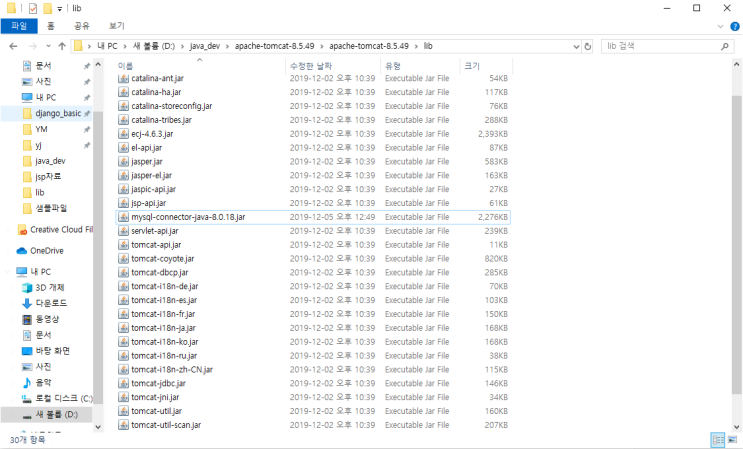Open the 공유 ribbon tab
The width and height of the screenshot is (743, 449).
[x=82, y=26]
